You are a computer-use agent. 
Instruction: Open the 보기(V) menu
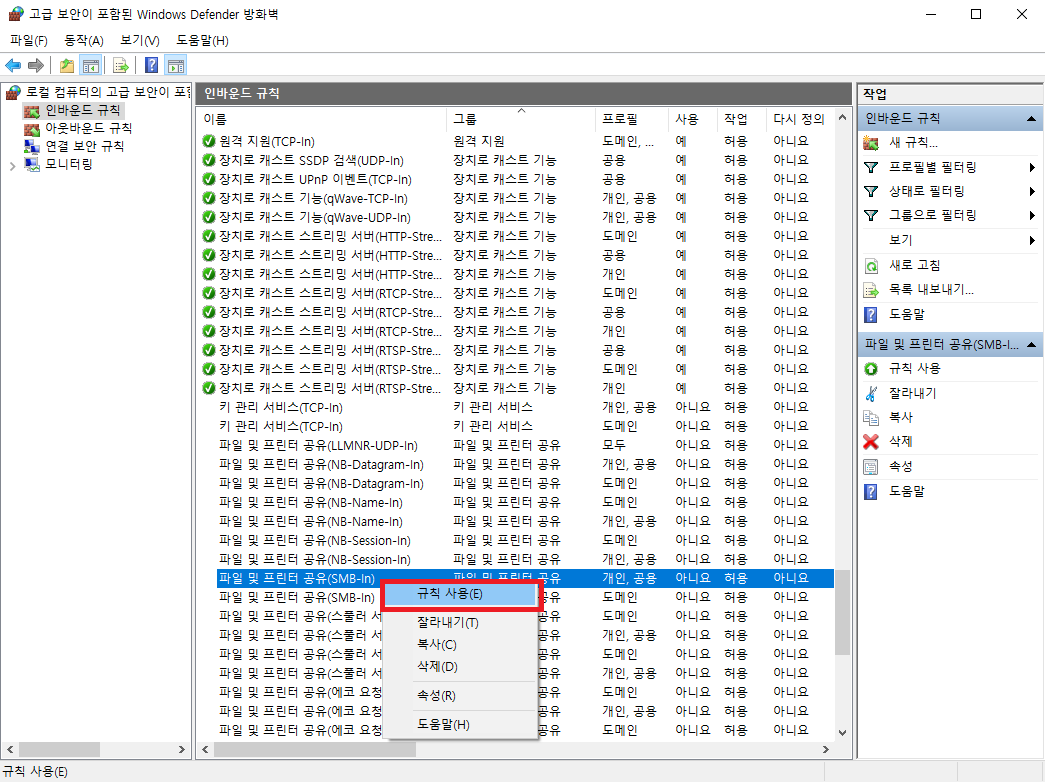pos(140,41)
